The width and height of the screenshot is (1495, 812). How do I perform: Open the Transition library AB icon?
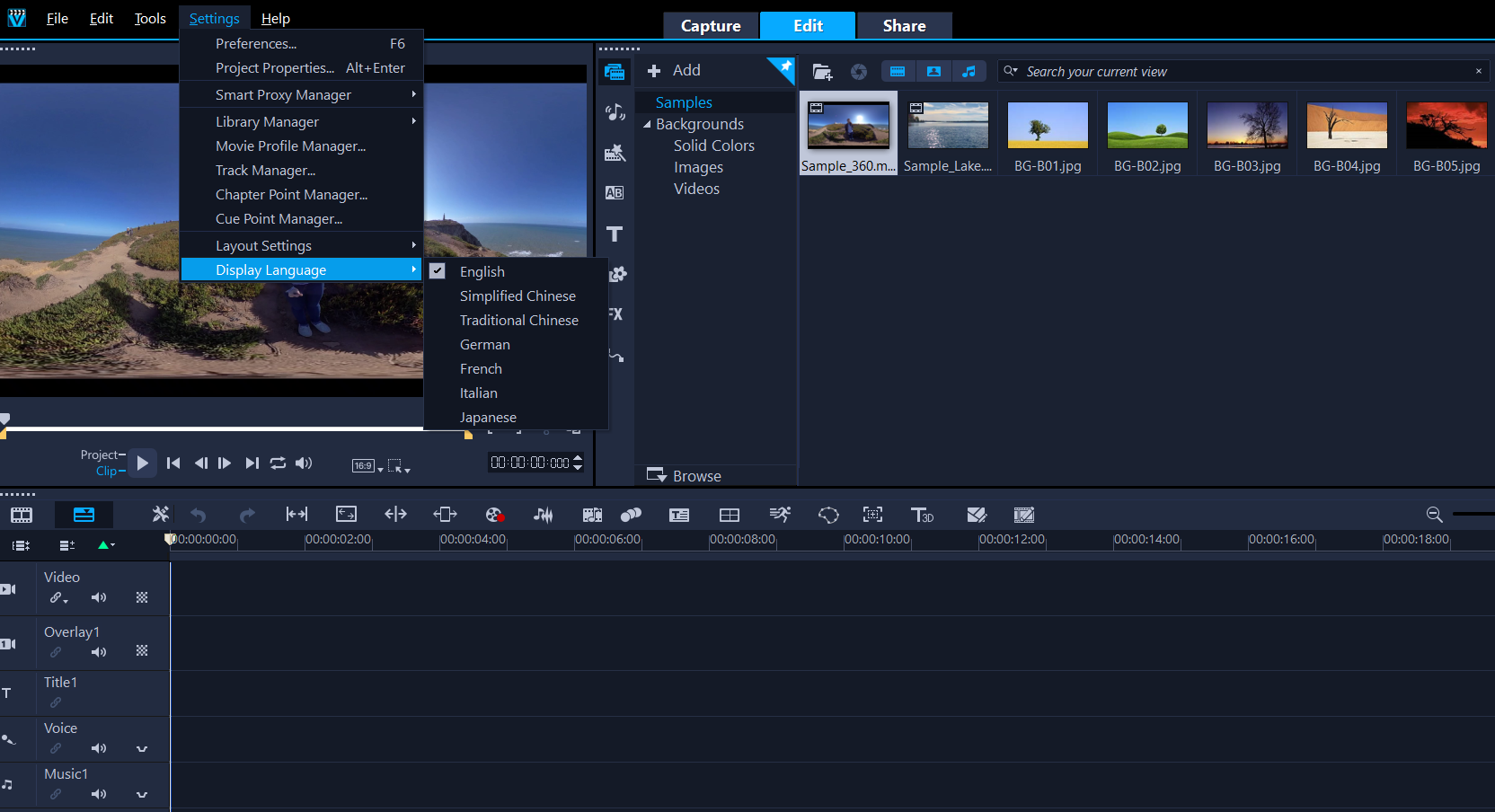[615, 192]
